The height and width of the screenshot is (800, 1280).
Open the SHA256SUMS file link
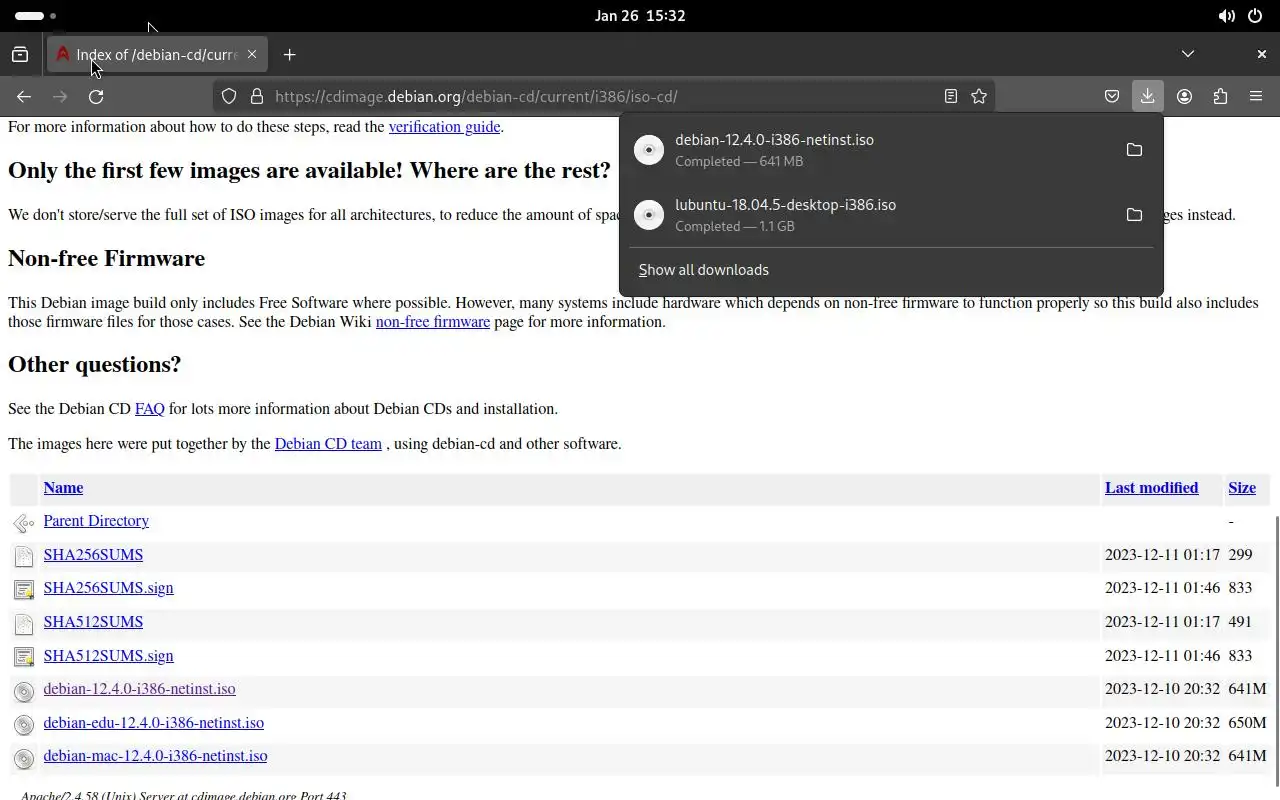93,555
